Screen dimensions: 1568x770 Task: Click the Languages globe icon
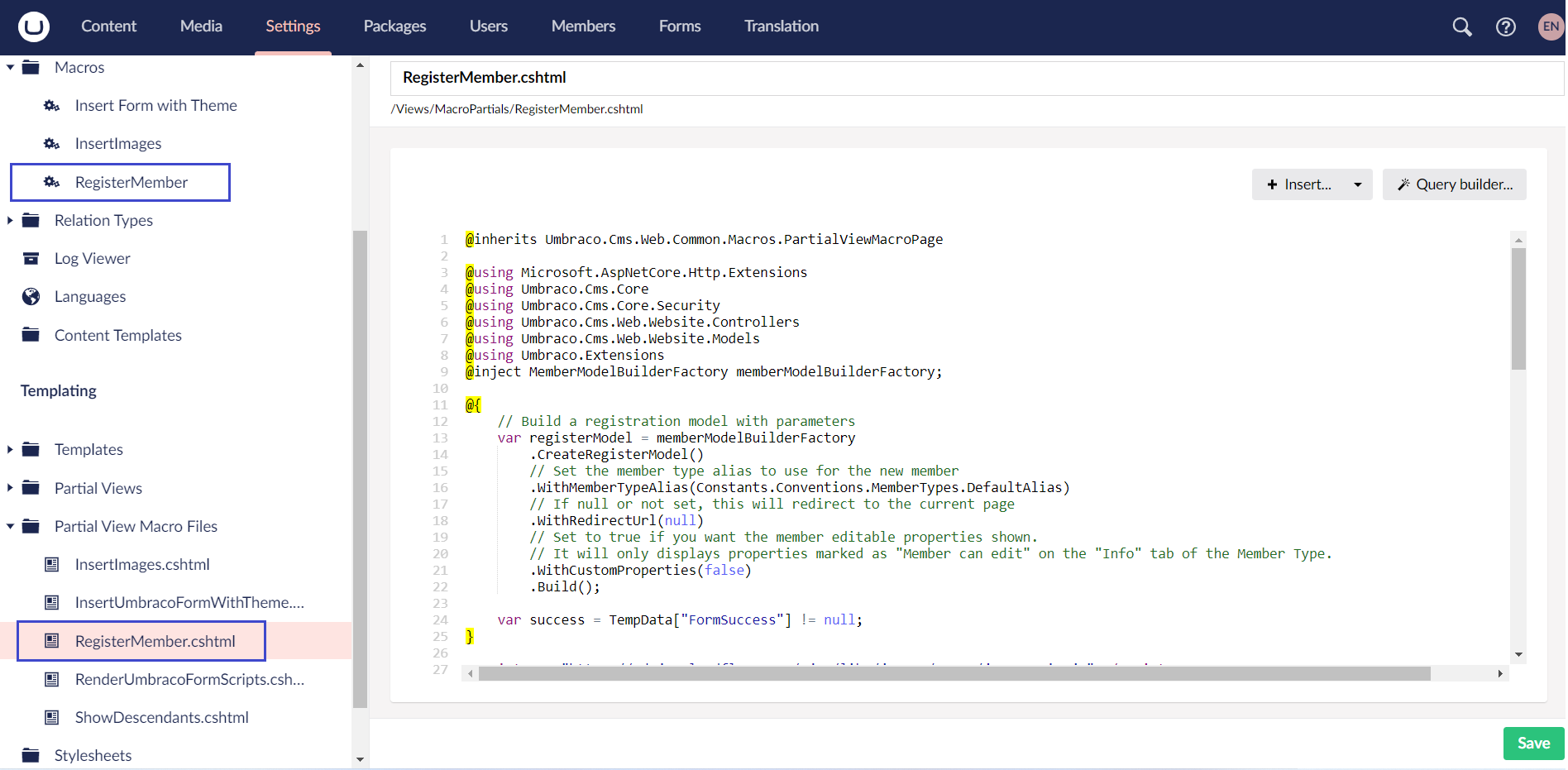pyautogui.click(x=31, y=297)
